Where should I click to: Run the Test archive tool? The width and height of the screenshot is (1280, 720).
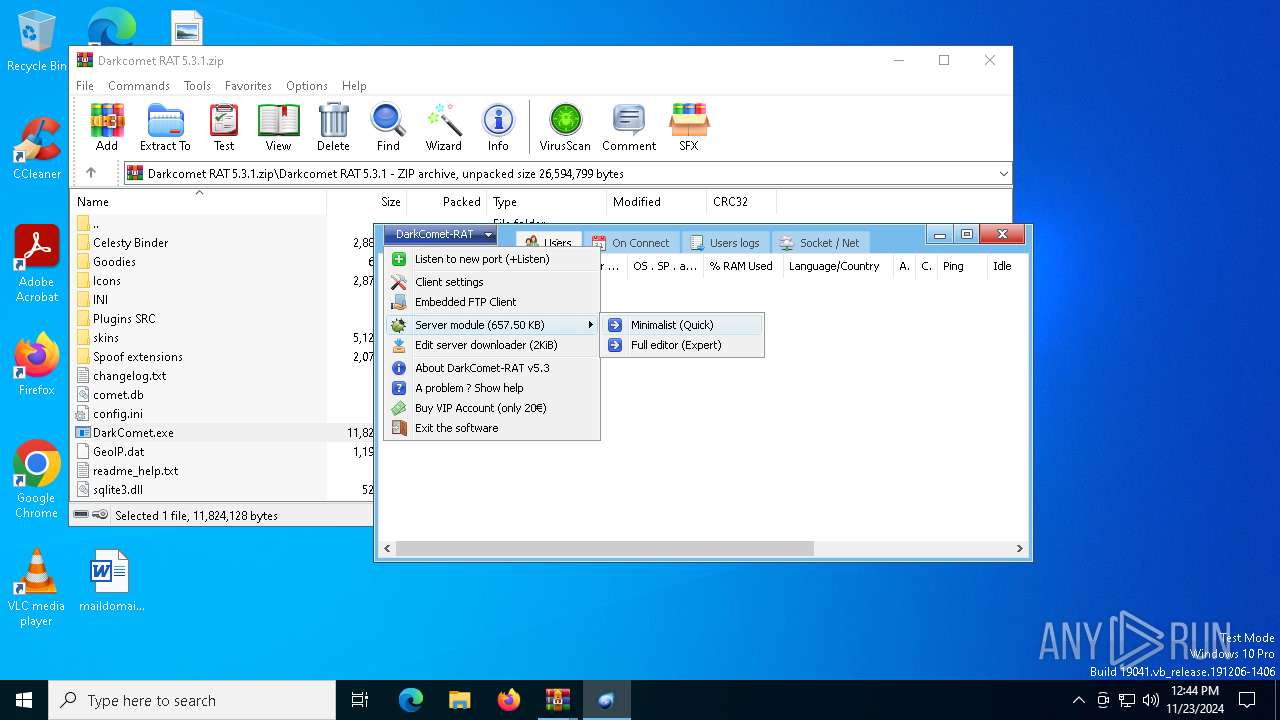[x=224, y=127]
